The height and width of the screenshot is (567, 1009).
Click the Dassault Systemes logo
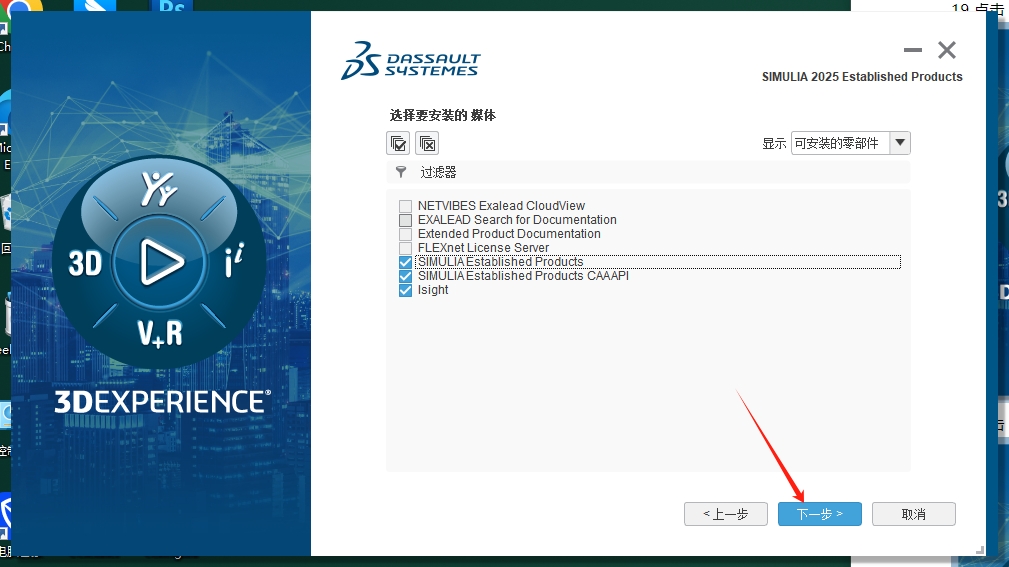[410, 61]
